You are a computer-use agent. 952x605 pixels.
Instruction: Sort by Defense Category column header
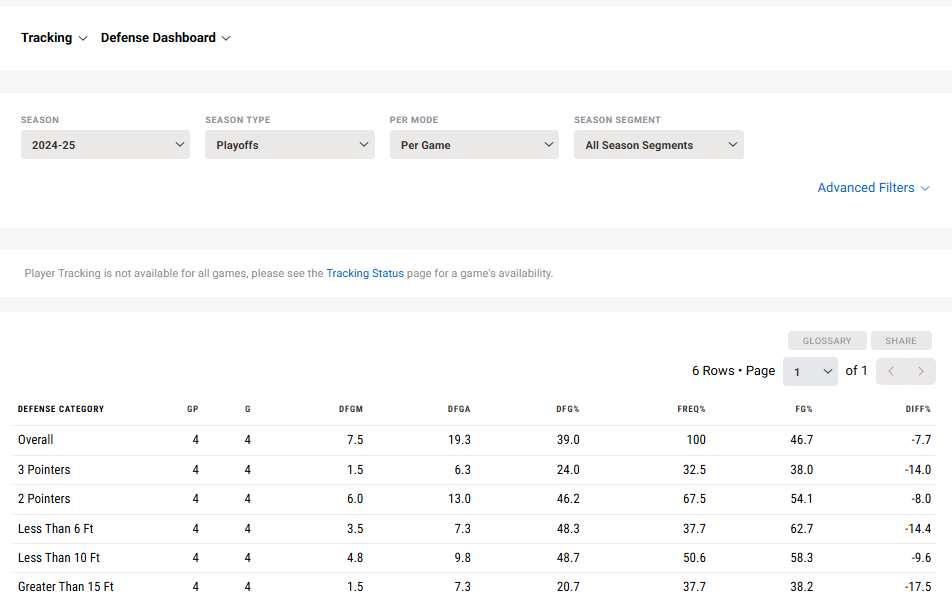tap(61, 409)
